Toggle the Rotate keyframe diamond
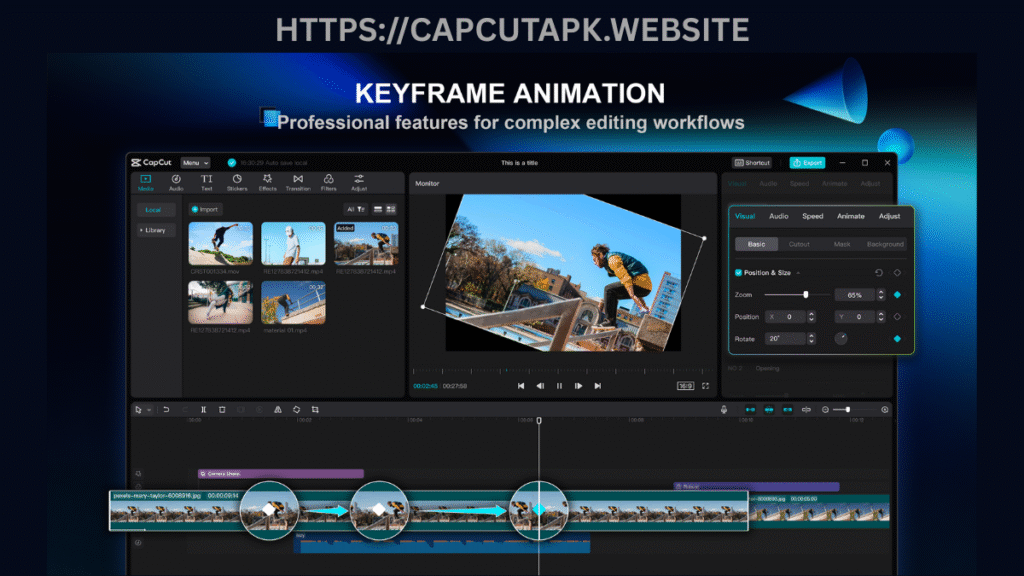 coord(897,338)
